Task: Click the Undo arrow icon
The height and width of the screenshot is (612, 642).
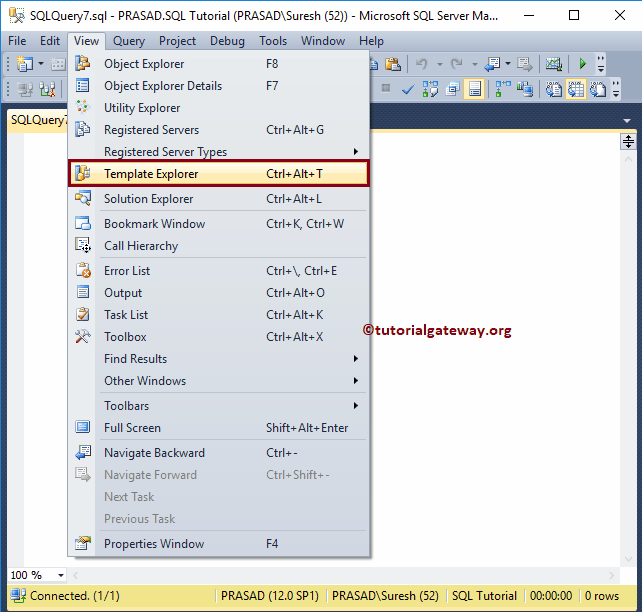Action: click(422, 64)
